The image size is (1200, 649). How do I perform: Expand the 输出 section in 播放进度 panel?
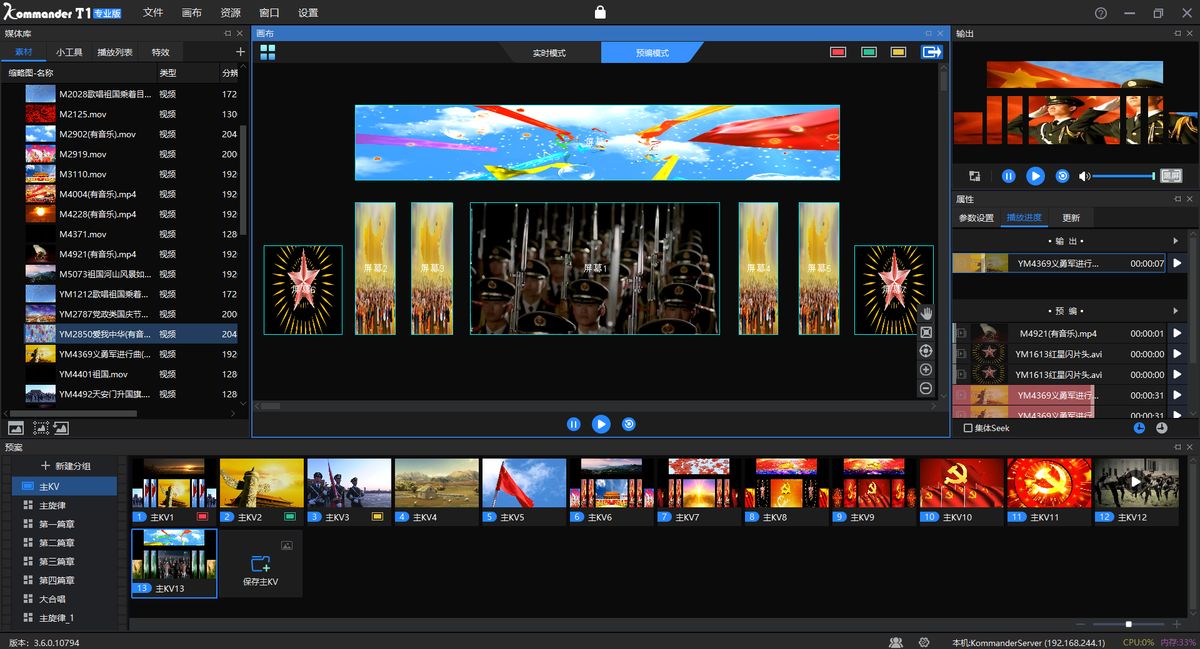coord(1177,240)
